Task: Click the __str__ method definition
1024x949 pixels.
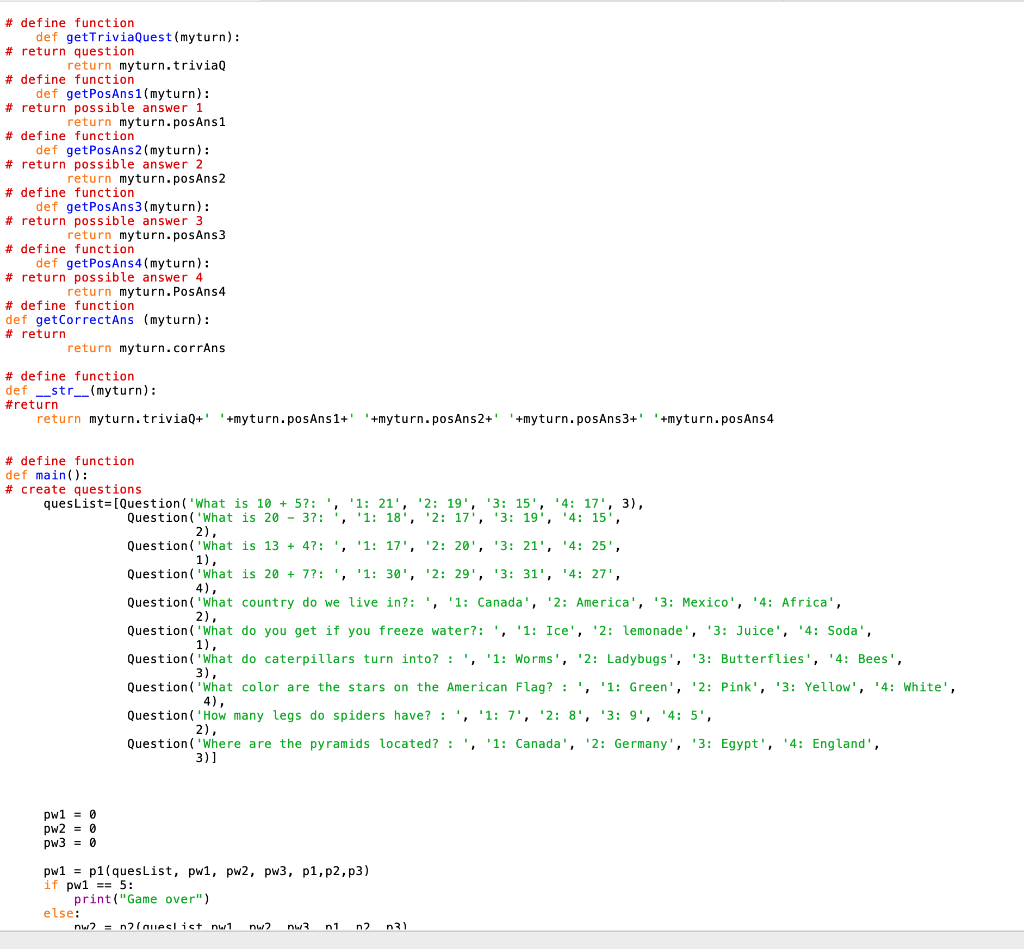Action: [x=81, y=391]
